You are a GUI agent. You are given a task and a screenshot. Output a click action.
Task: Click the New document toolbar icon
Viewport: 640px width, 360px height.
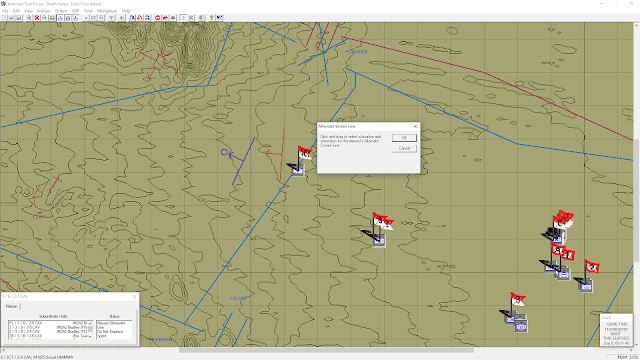coord(4,18)
